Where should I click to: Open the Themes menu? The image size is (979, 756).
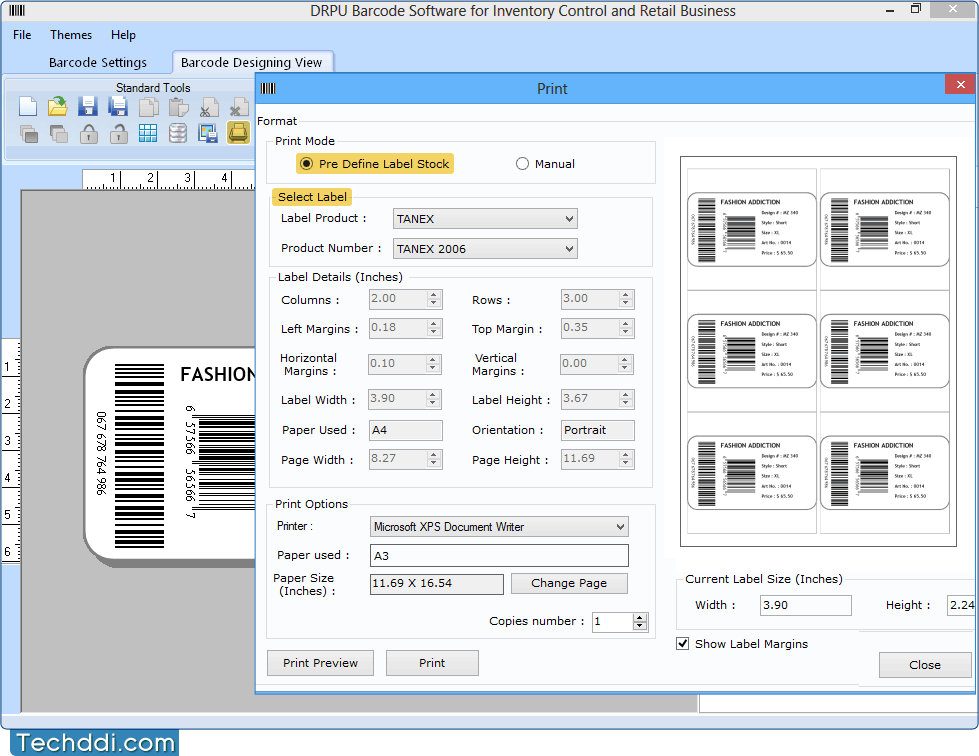pos(71,35)
